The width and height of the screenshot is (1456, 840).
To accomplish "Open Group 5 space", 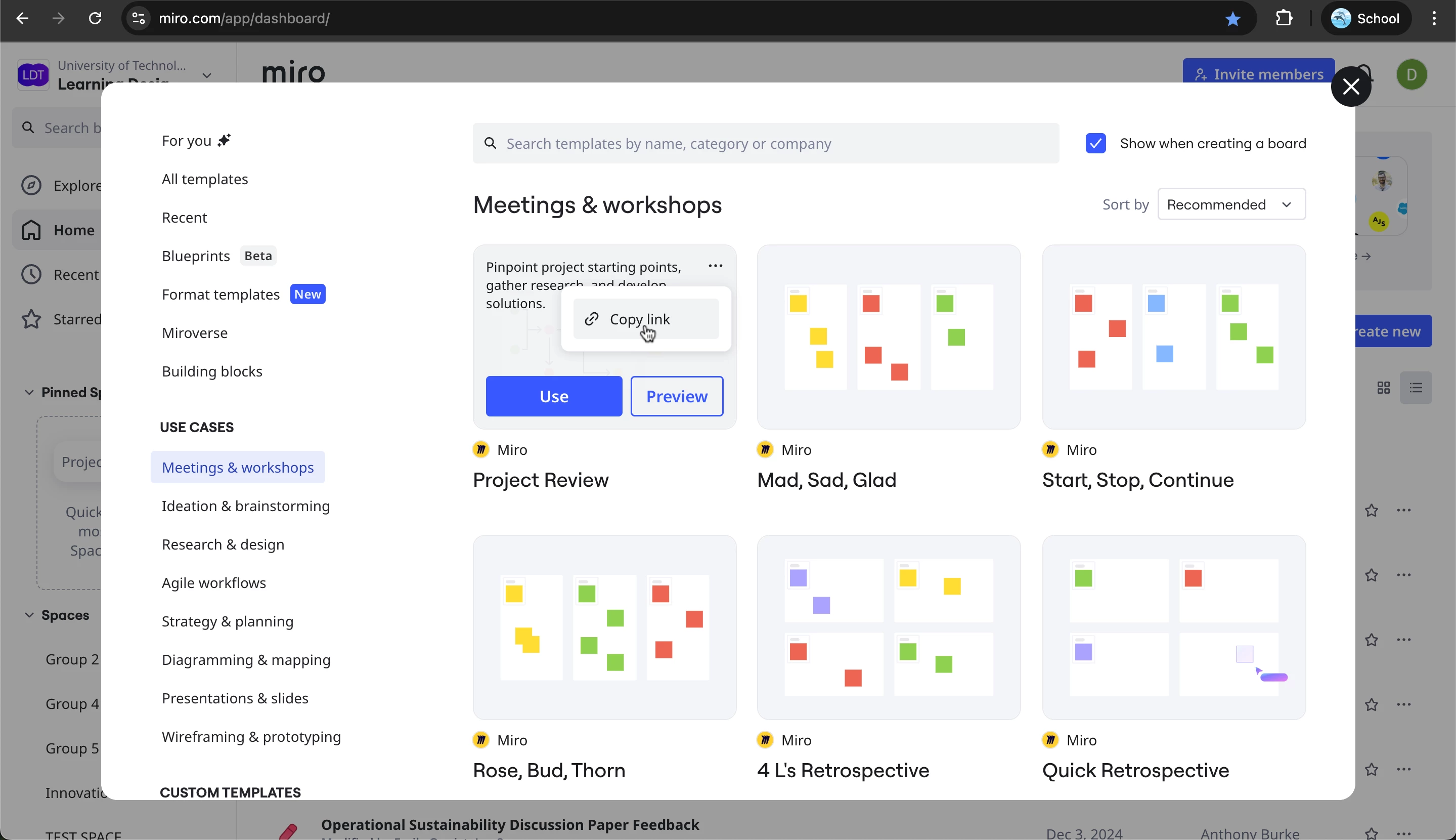I will coord(72,748).
